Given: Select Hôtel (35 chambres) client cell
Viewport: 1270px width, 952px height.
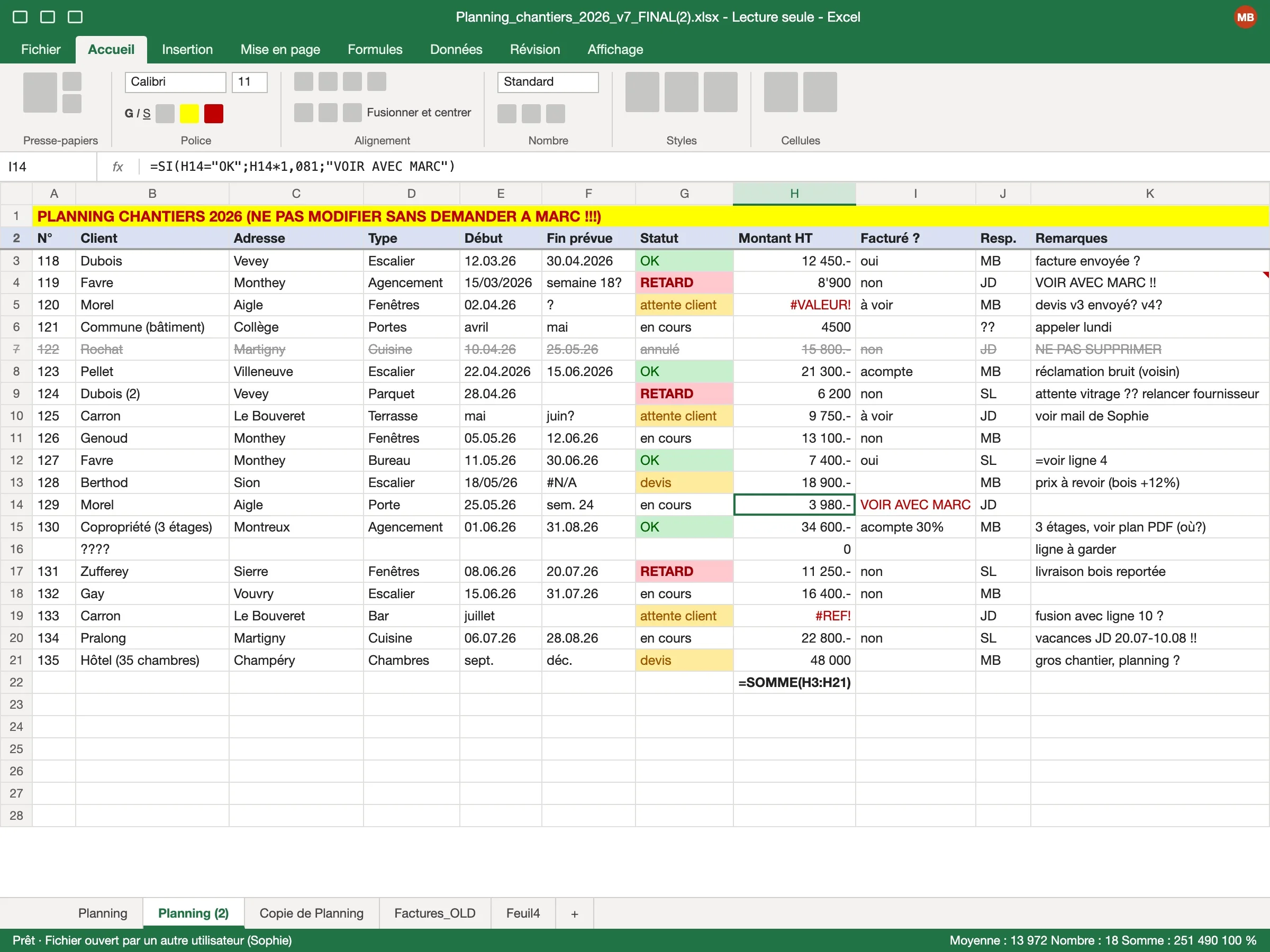Looking at the screenshot, I should [x=152, y=660].
